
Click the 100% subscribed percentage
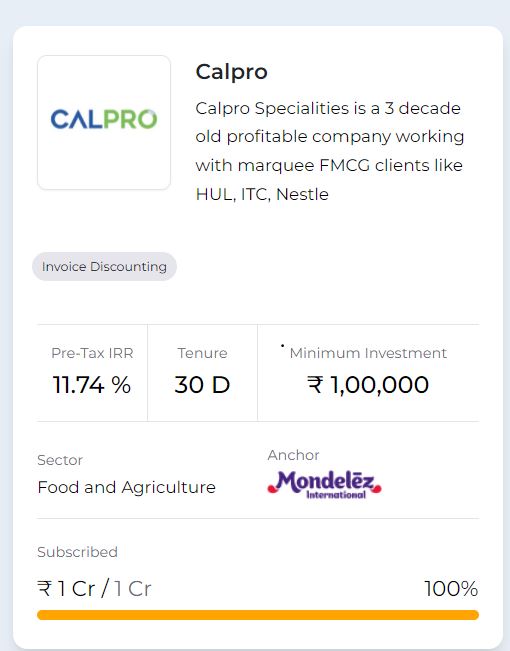coord(451,588)
